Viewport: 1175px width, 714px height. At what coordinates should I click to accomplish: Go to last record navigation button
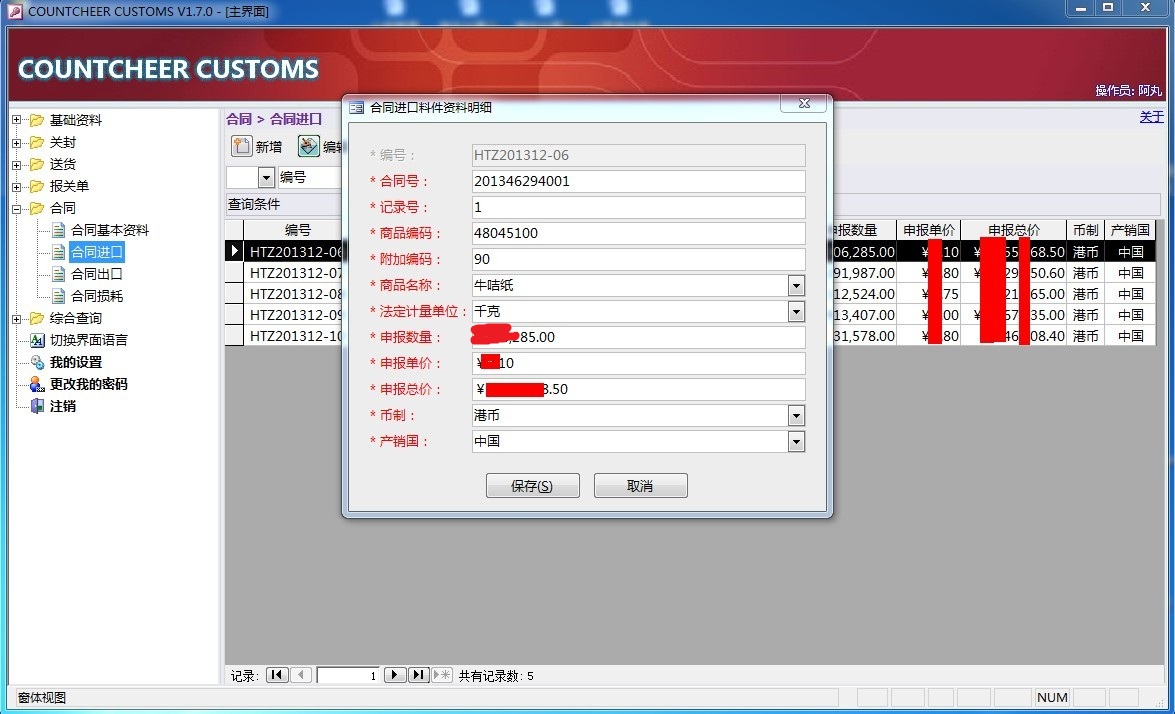pyautogui.click(x=418, y=675)
